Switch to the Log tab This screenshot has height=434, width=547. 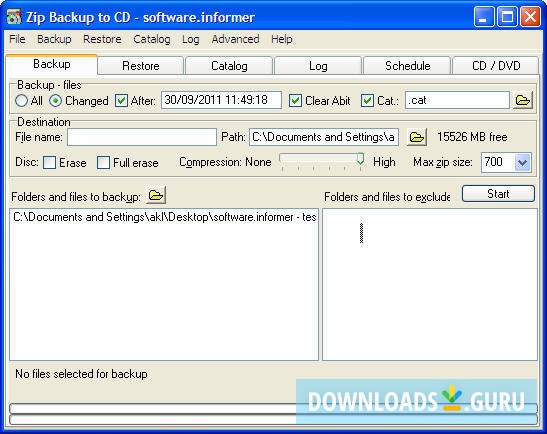pyautogui.click(x=318, y=66)
